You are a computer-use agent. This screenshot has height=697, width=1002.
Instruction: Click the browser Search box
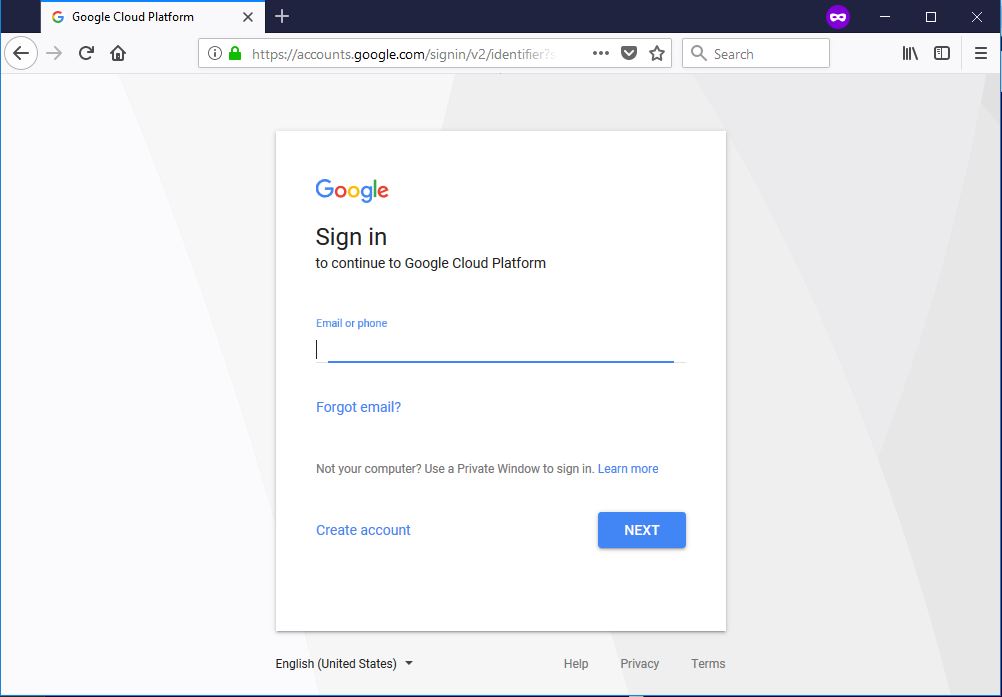pos(756,54)
